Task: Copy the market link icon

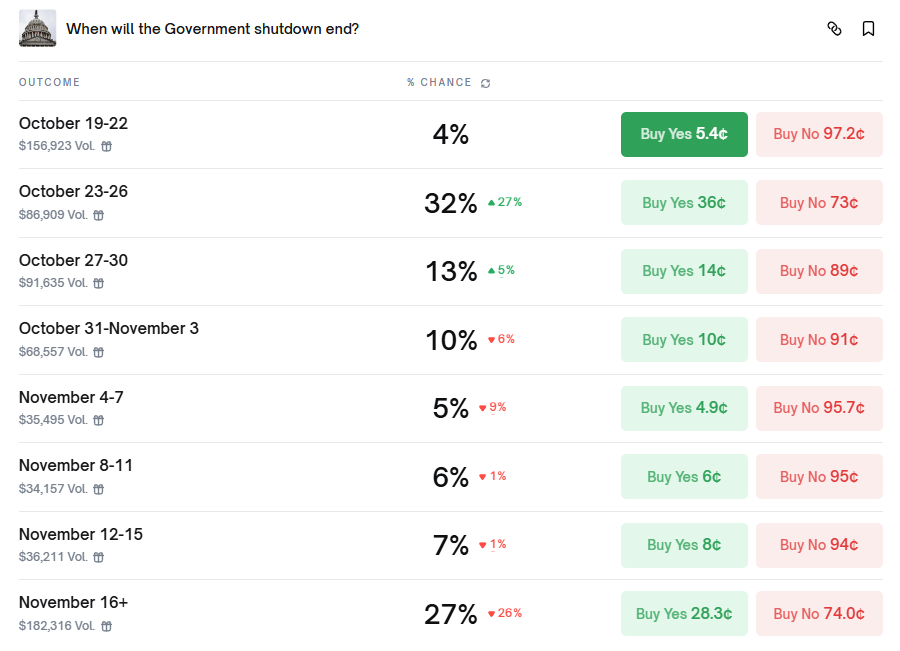Action: 834,29
